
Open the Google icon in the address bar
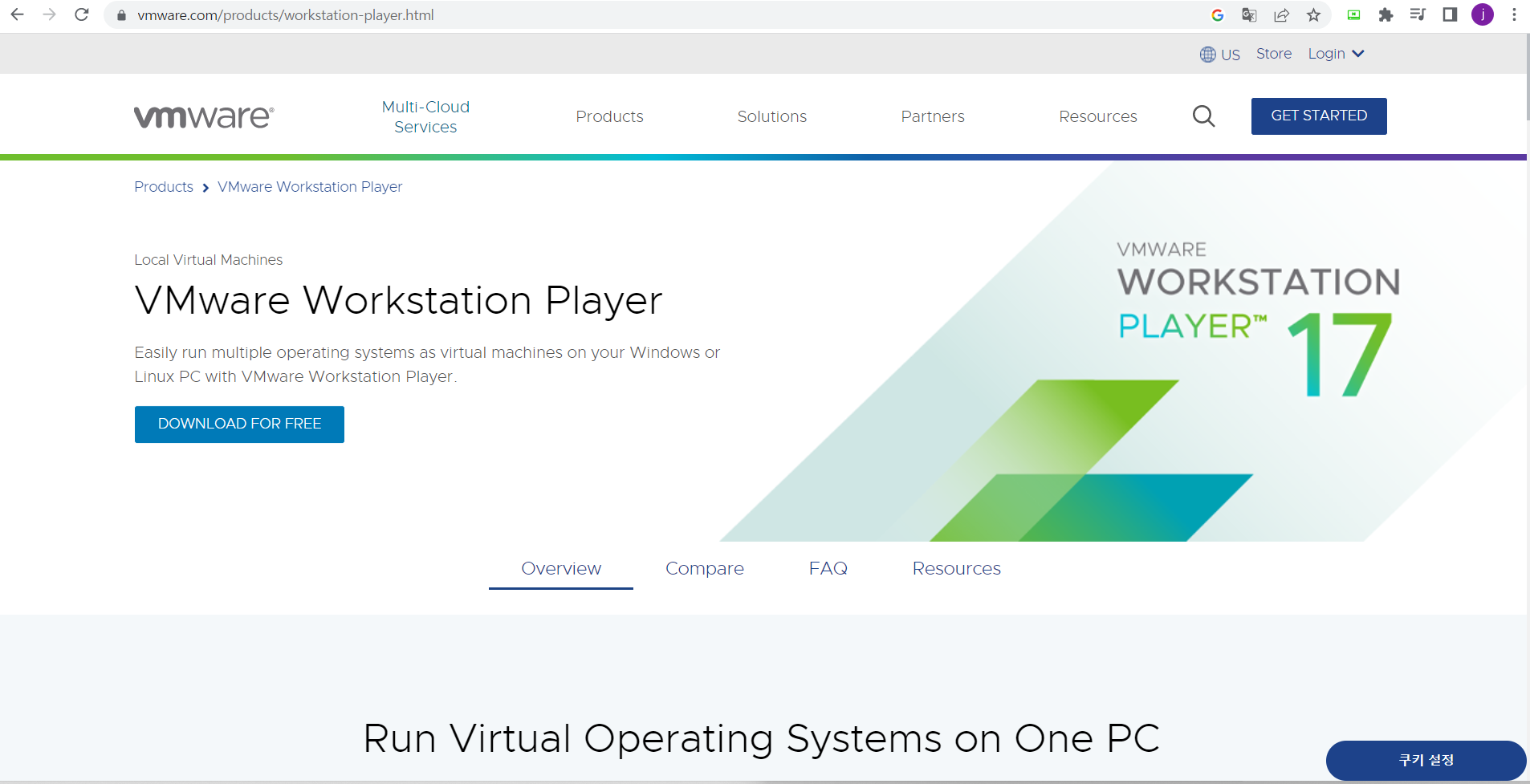pyautogui.click(x=1217, y=14)
